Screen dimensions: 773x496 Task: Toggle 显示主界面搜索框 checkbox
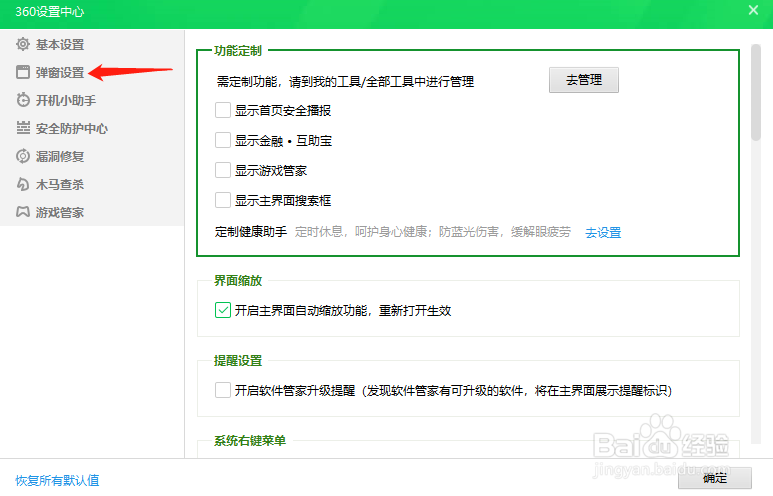(x=223, y=201)
